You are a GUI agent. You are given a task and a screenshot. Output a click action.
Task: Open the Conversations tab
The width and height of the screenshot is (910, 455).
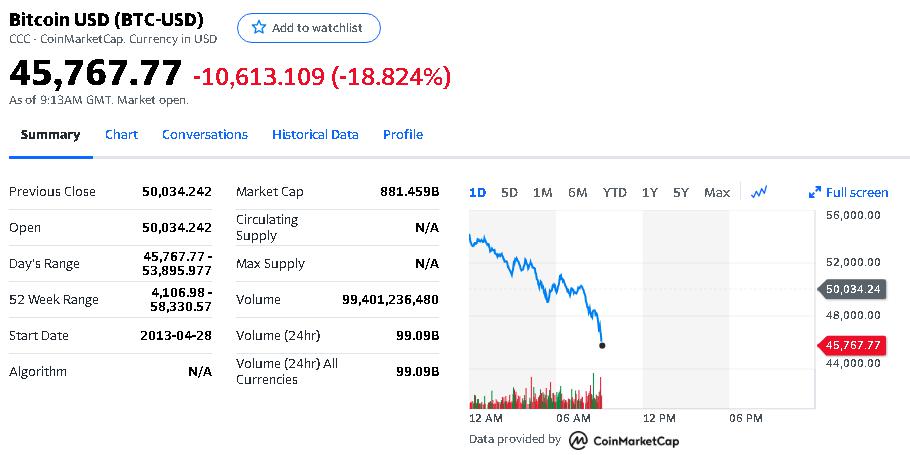[204, 135]
